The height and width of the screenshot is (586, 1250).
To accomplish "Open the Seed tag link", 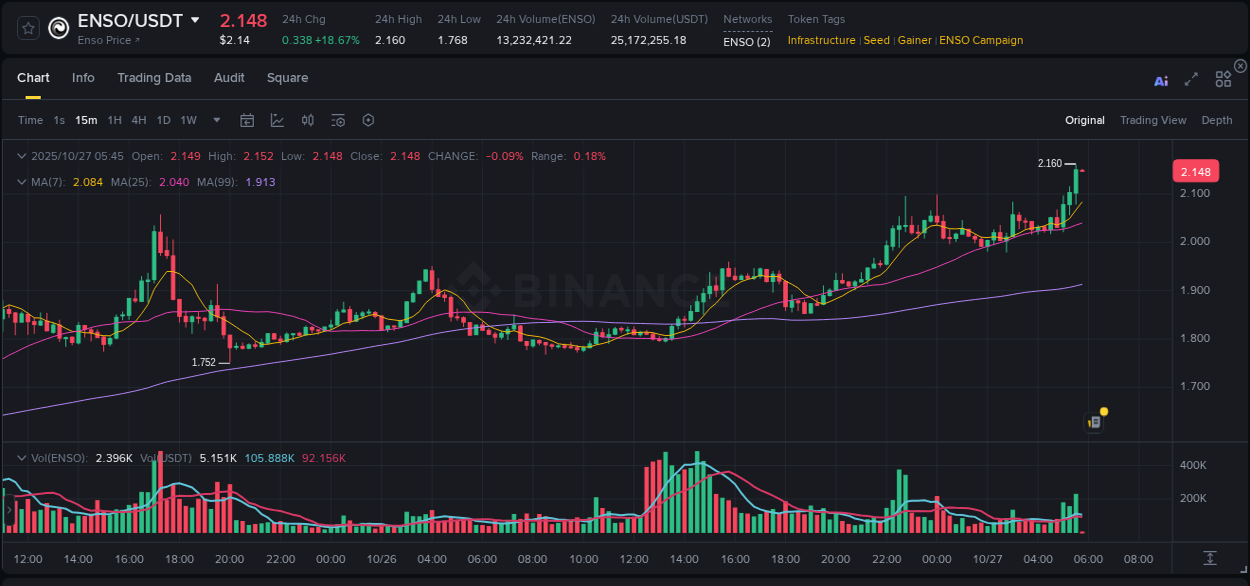I will pyautogui.click(x=876, y=41).
